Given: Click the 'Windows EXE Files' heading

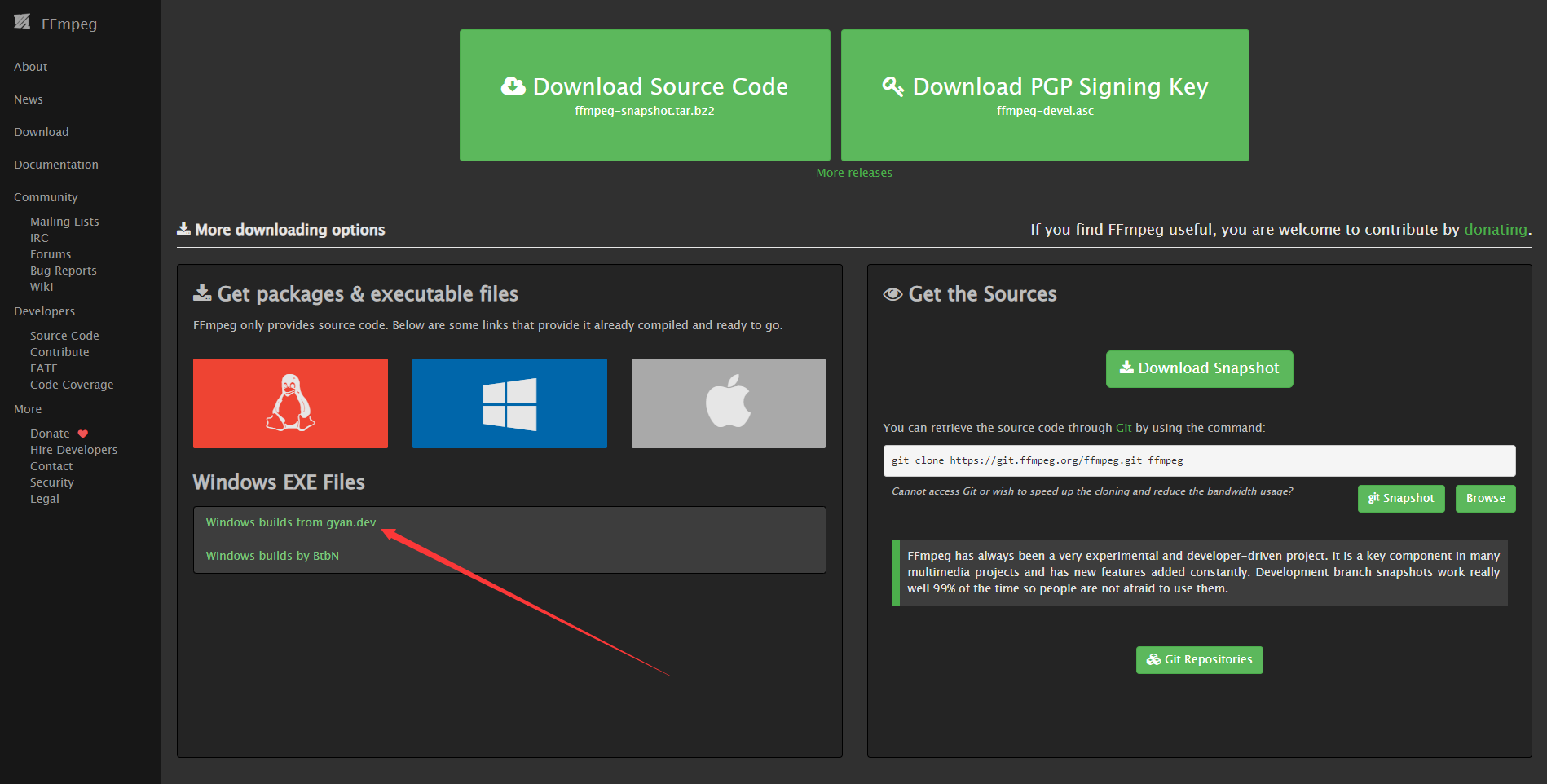Looking at the screenshot, I should pyautogui.click(x=279, y=482).
